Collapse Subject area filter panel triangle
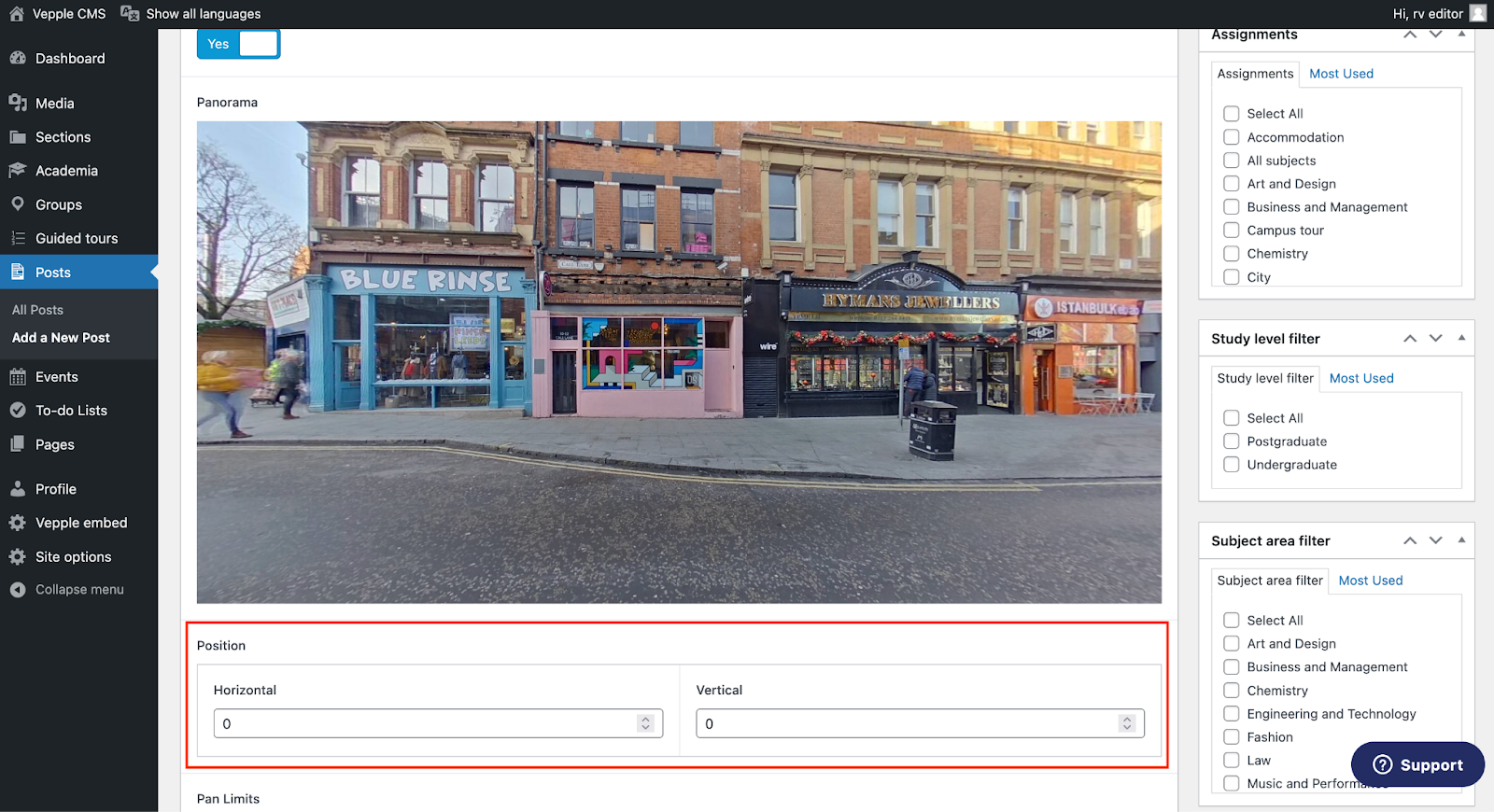Screen dimensions: 1494x812 click(x=1461, y=540)
